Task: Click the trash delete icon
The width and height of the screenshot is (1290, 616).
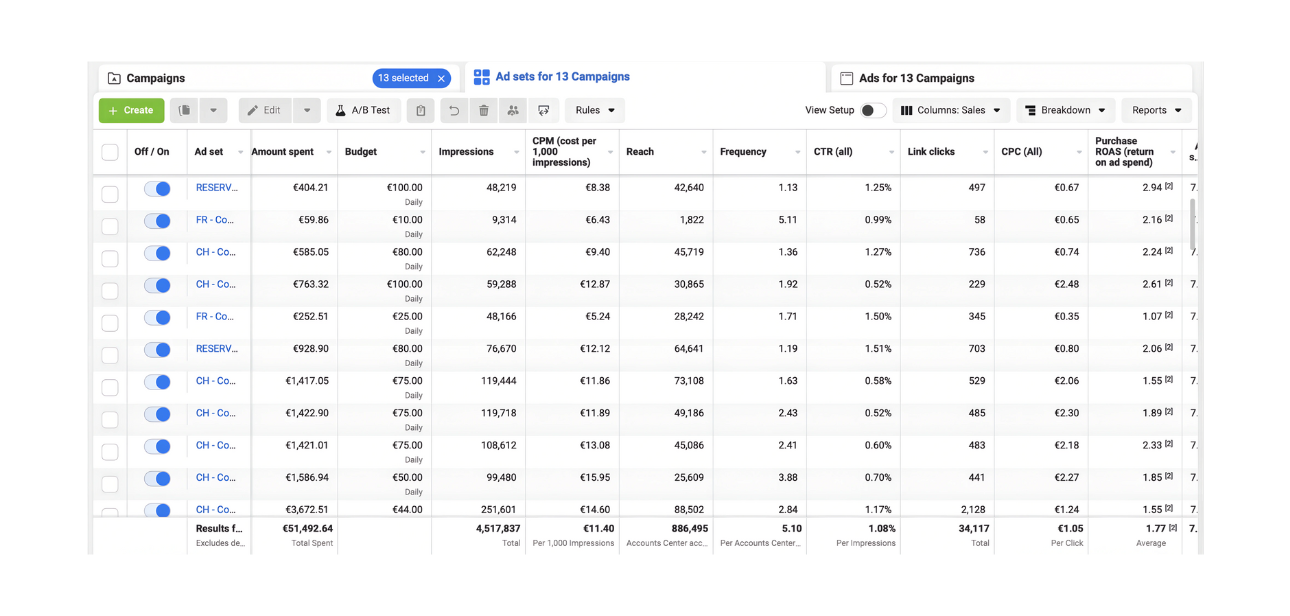Action: tap(484, 110)
